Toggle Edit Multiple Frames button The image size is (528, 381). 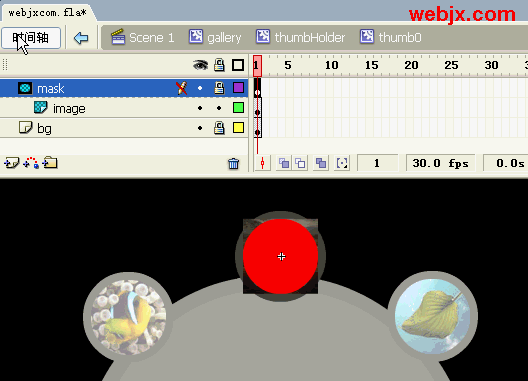[321, 163]
